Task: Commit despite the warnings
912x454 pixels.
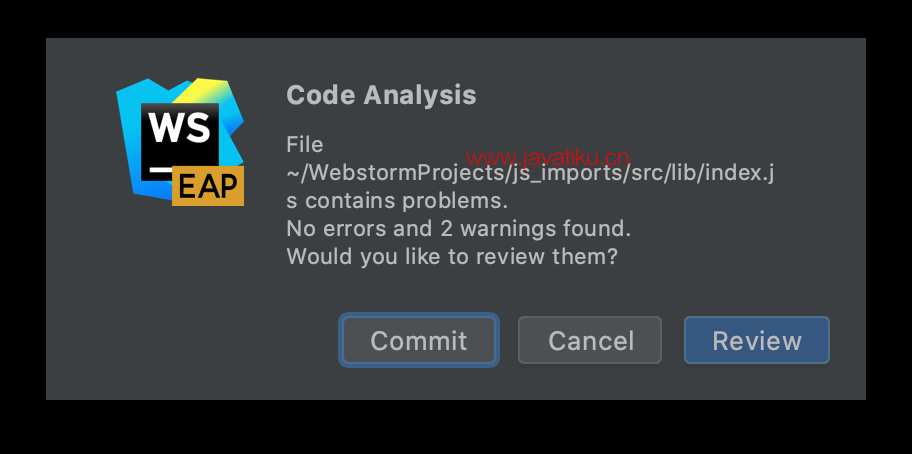Action: [x=419, y=340]
